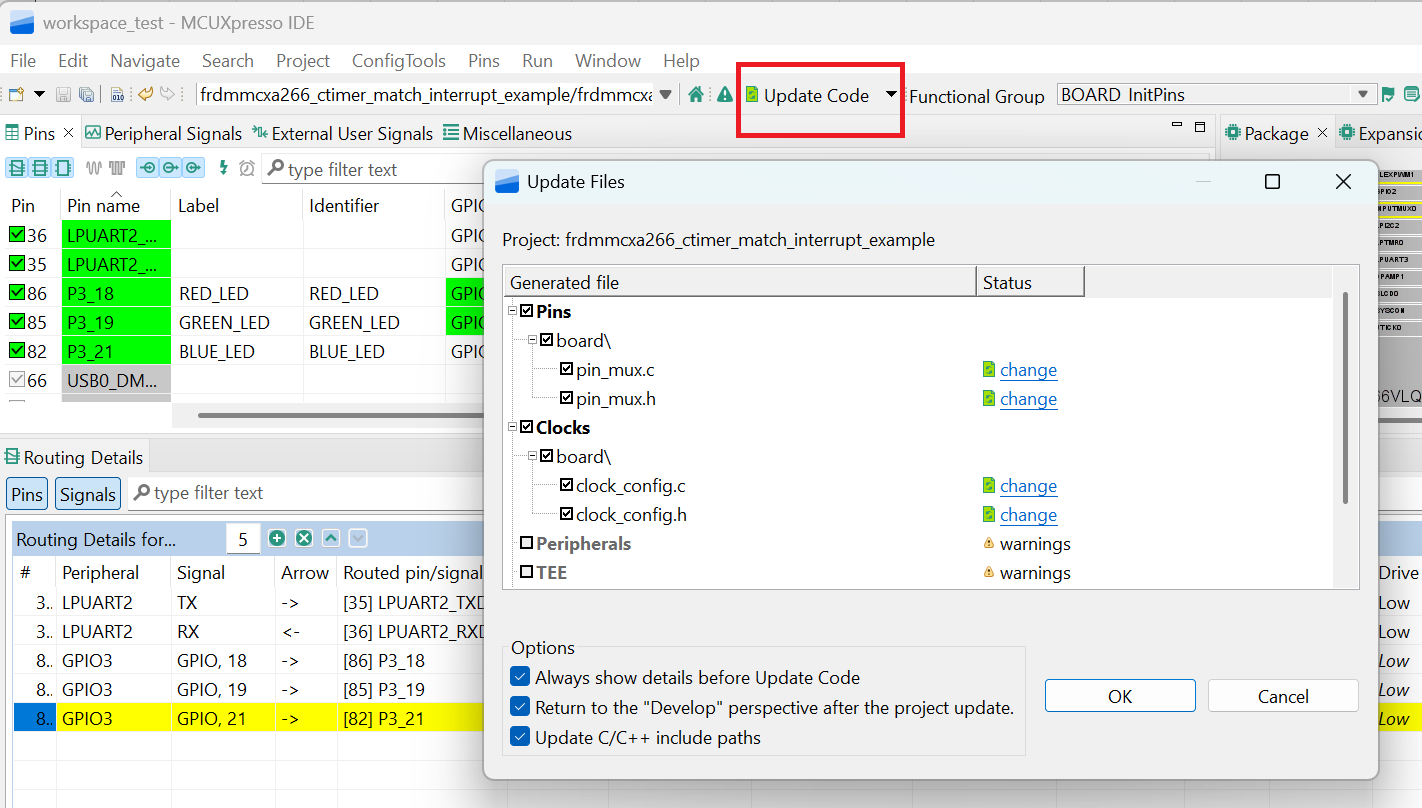Image resolution: width=1422 pixels, height=808 pixels.
Task: Click the change link beside clock_config.c
Action: (1029, 485)
